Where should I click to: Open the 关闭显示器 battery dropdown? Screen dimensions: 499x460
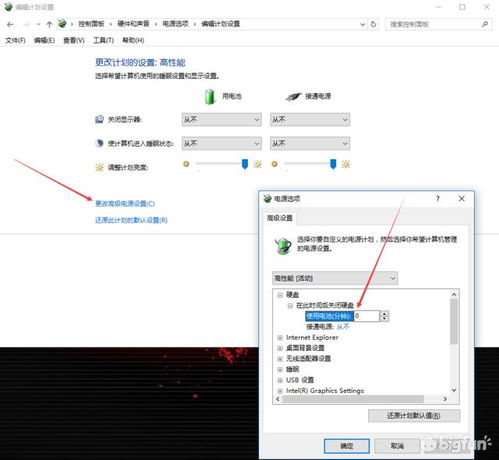[222, 119]
